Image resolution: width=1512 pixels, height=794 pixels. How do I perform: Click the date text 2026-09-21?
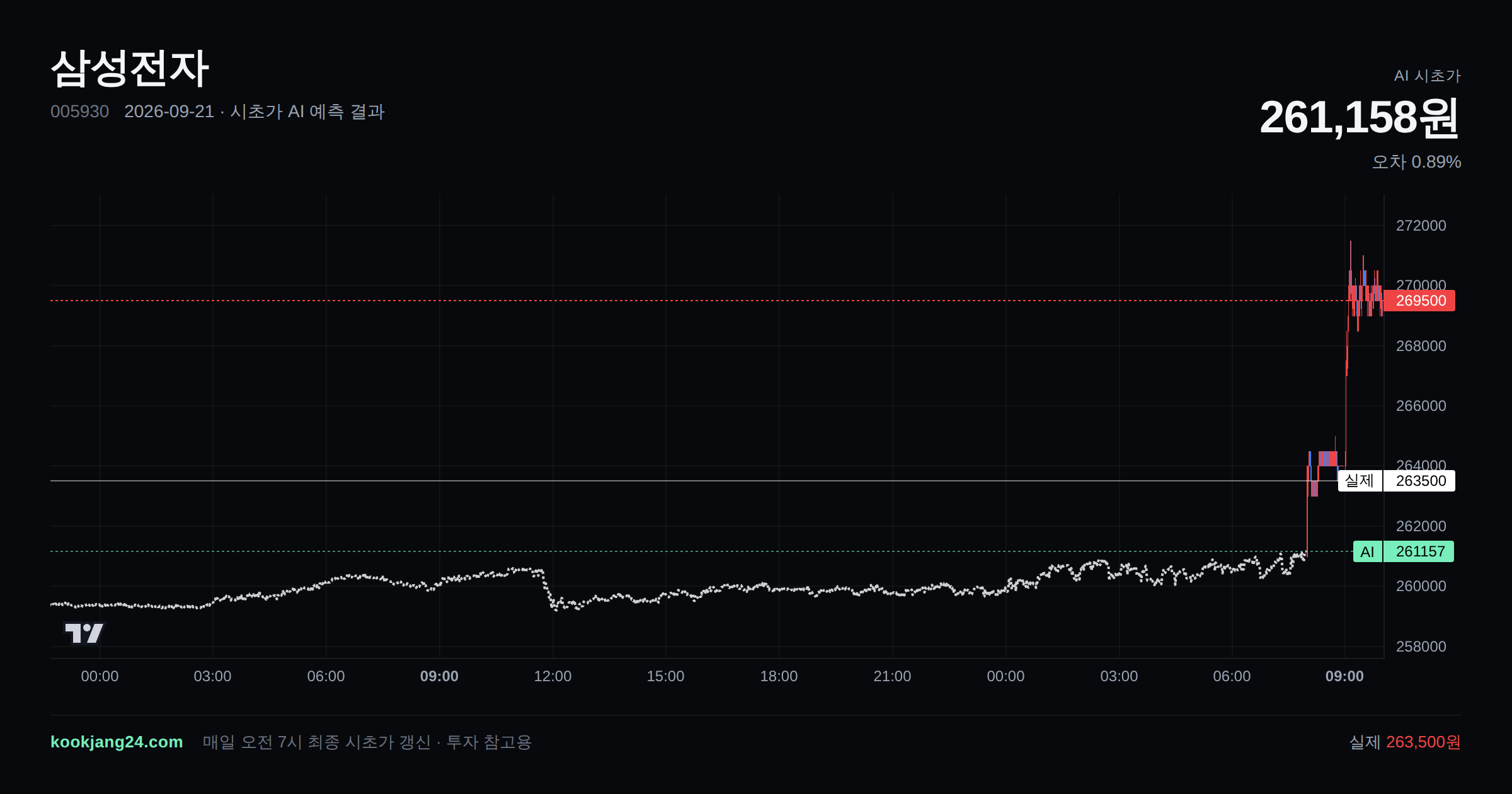click(169, 112)
